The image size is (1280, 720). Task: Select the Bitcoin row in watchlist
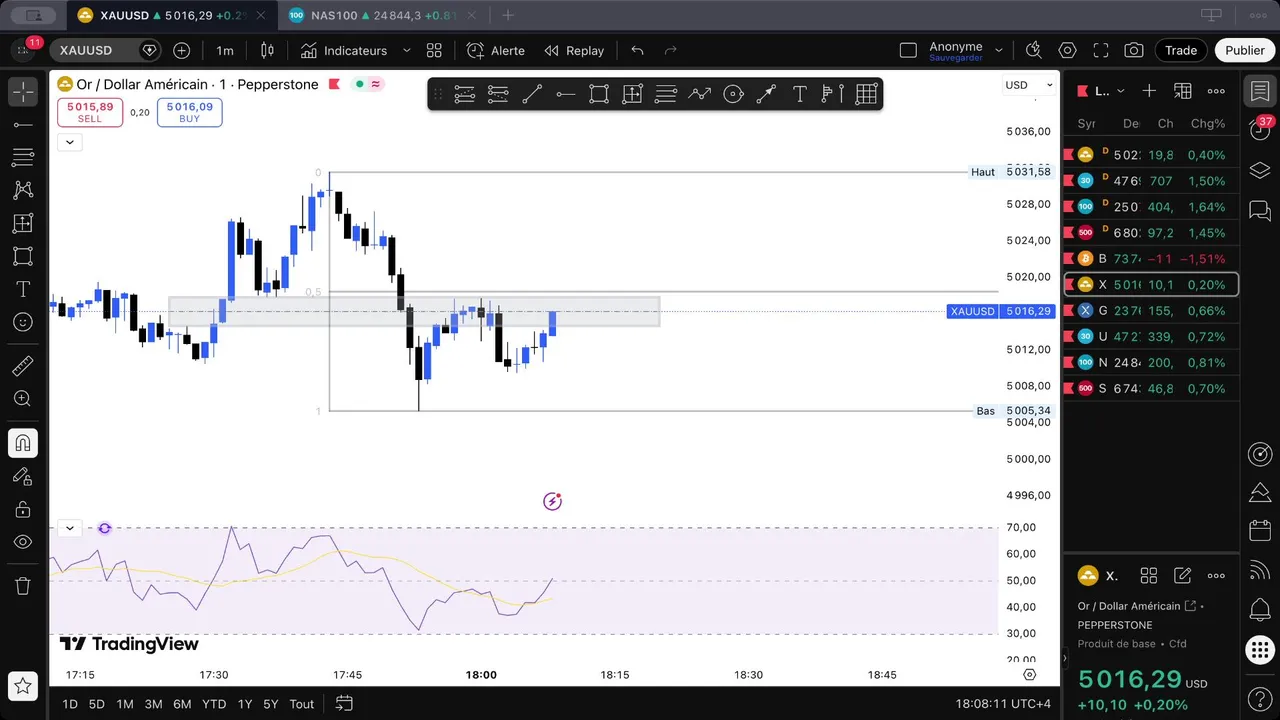point(1151,259)
